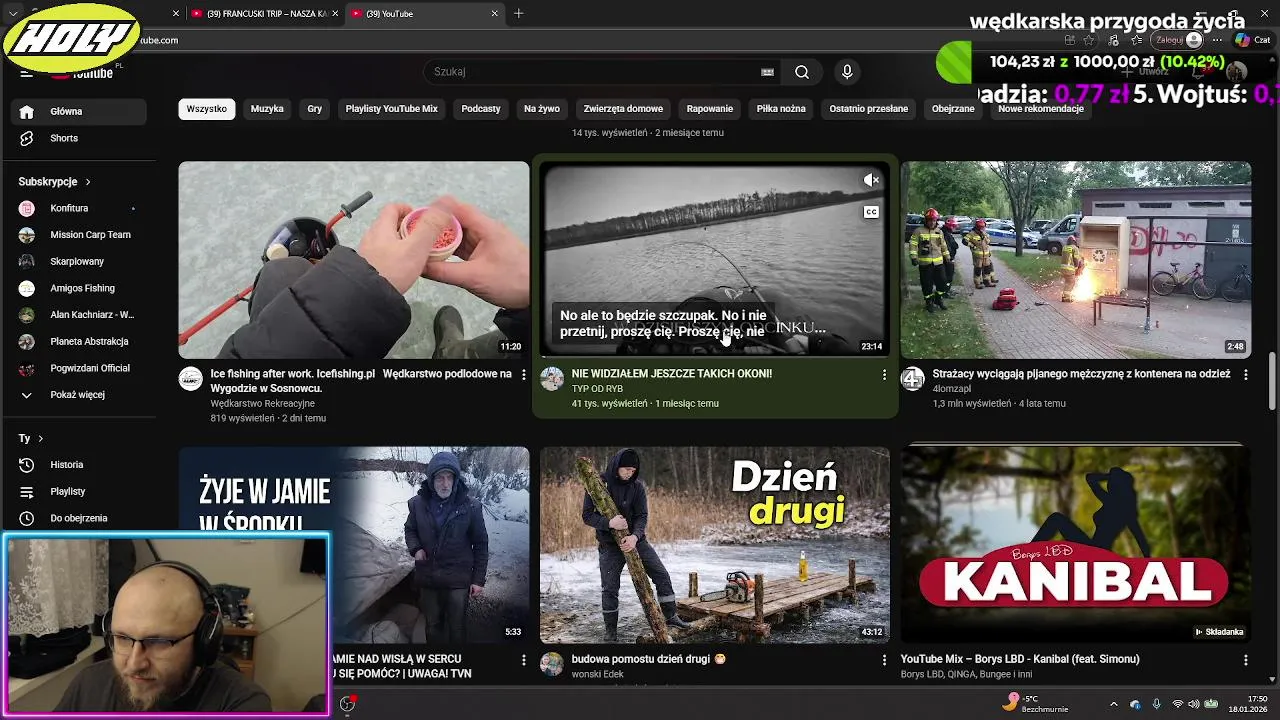Open Shorts from the sidebar

click(80, 138)
